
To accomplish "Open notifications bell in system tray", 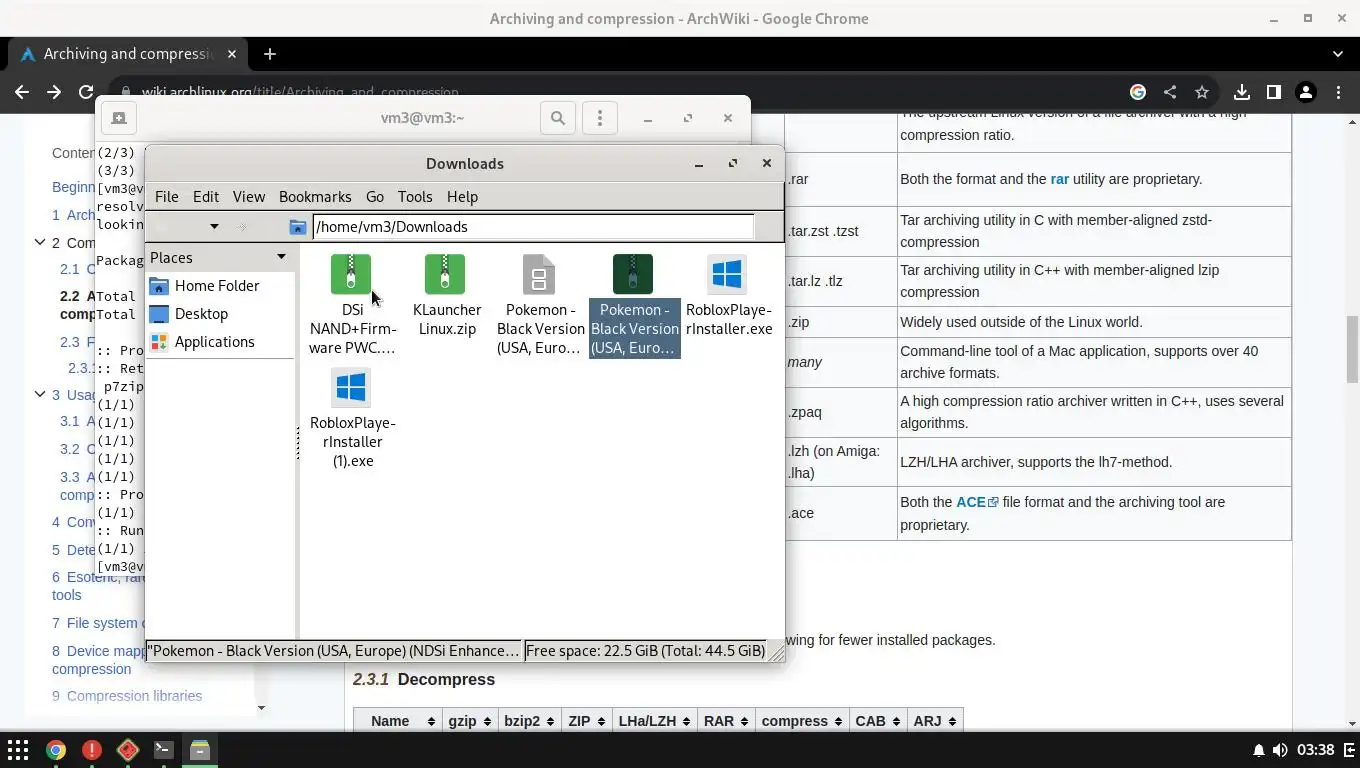I will tap(1258, 750).
